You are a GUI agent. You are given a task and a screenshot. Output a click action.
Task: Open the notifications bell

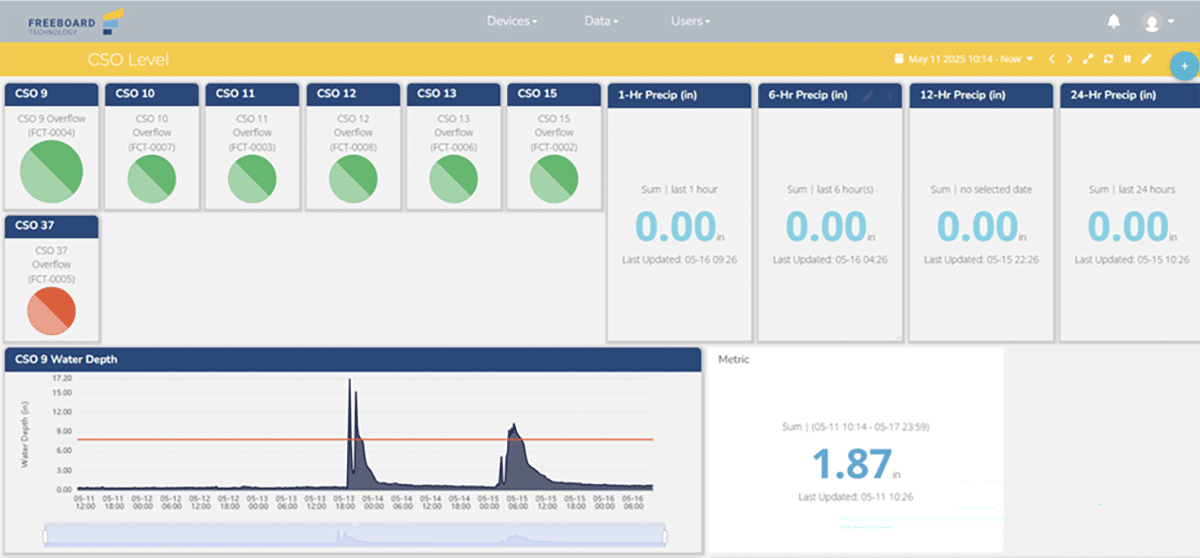tap(1114, 21)
